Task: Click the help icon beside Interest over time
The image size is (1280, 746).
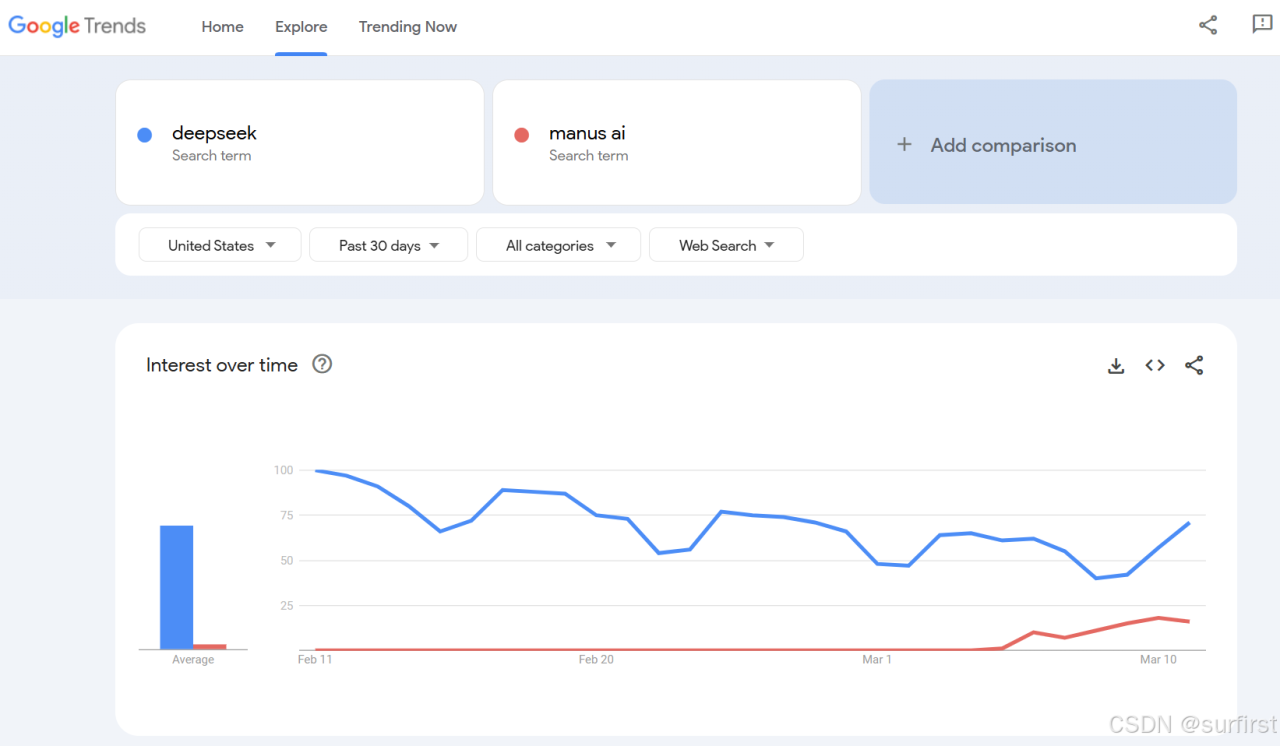Action: tap(322, 365)
